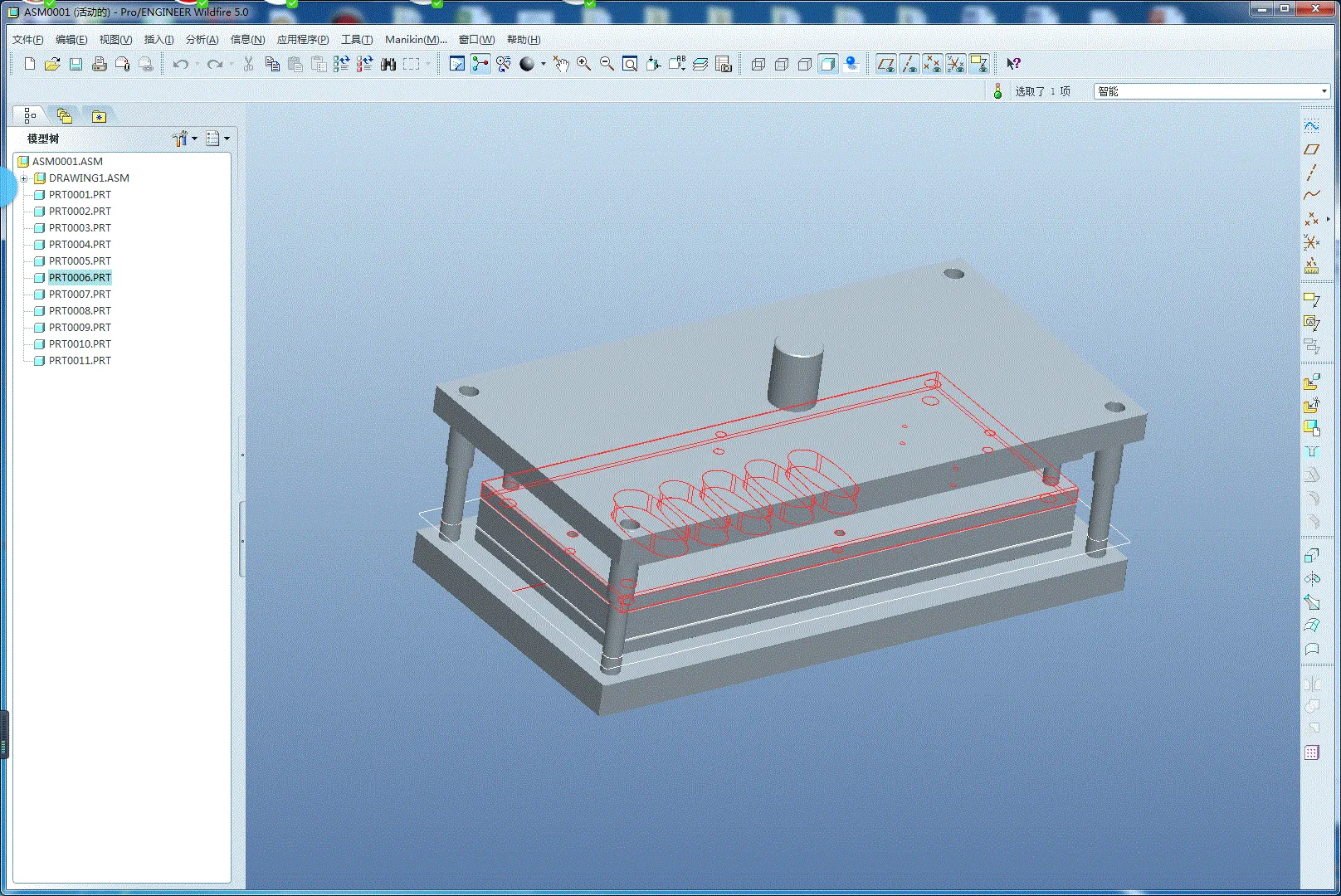
Task: Click the Open file folder icon
Action: (52, 64)
